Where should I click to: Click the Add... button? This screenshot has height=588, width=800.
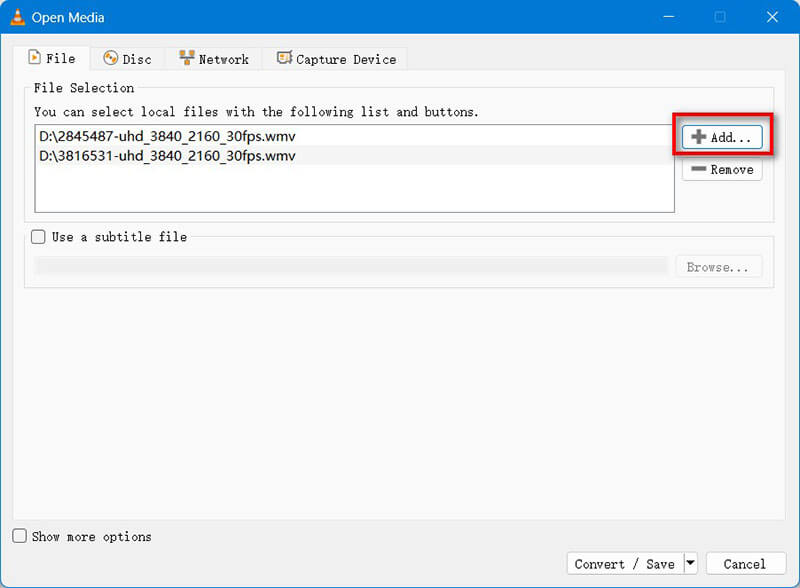click(x=722, y=137)
